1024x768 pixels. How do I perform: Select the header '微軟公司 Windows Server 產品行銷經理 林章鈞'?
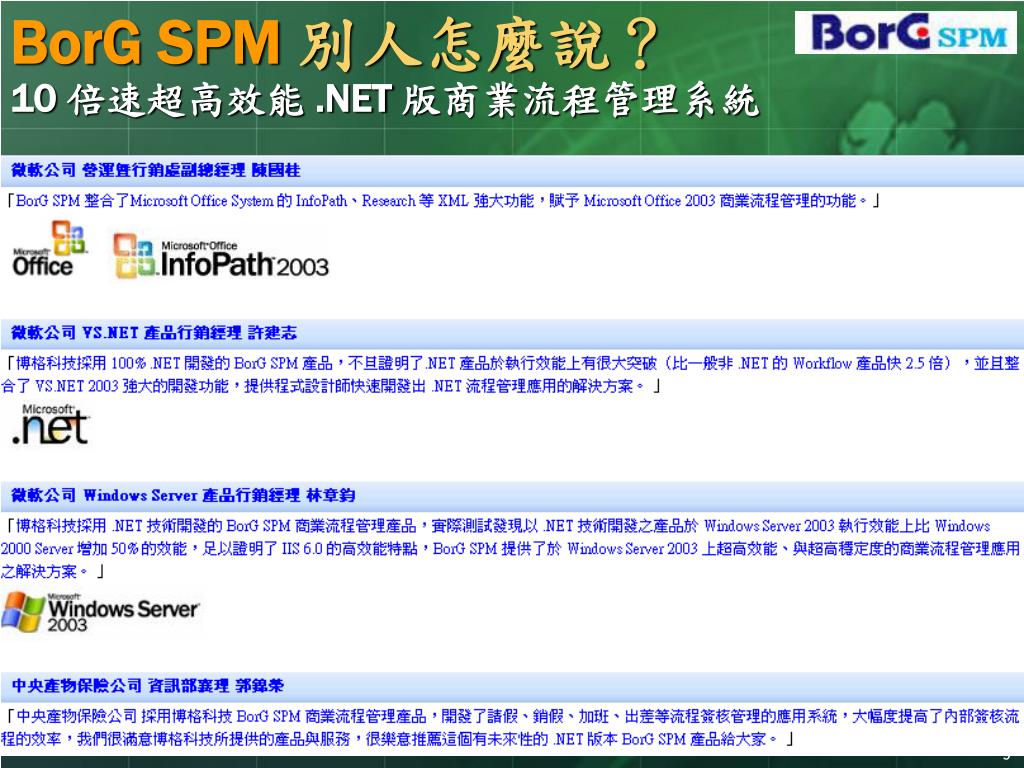click(x=183, y=496)
